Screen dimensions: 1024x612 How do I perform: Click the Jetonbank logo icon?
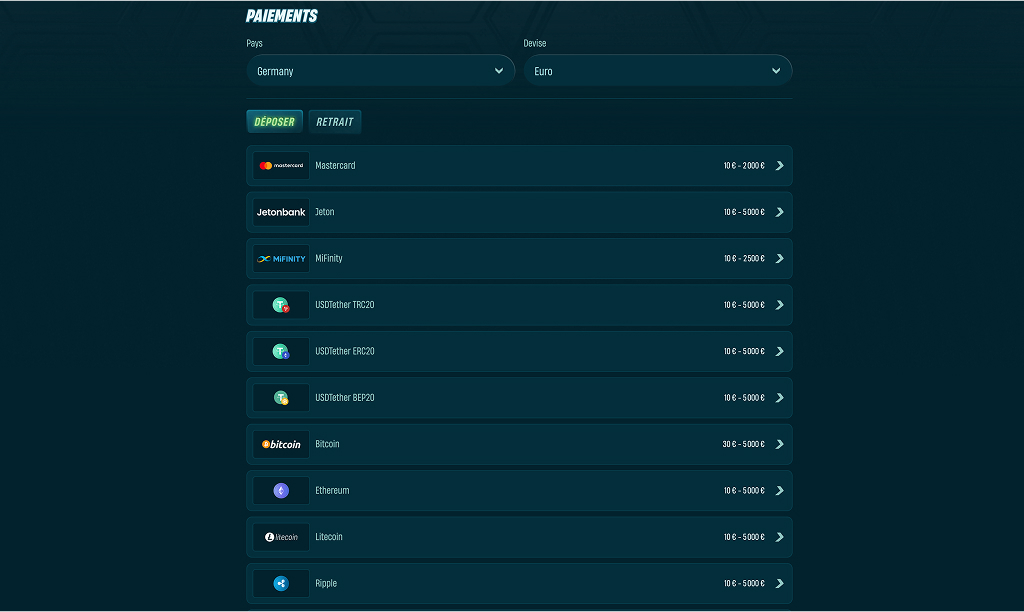[281, 212]
